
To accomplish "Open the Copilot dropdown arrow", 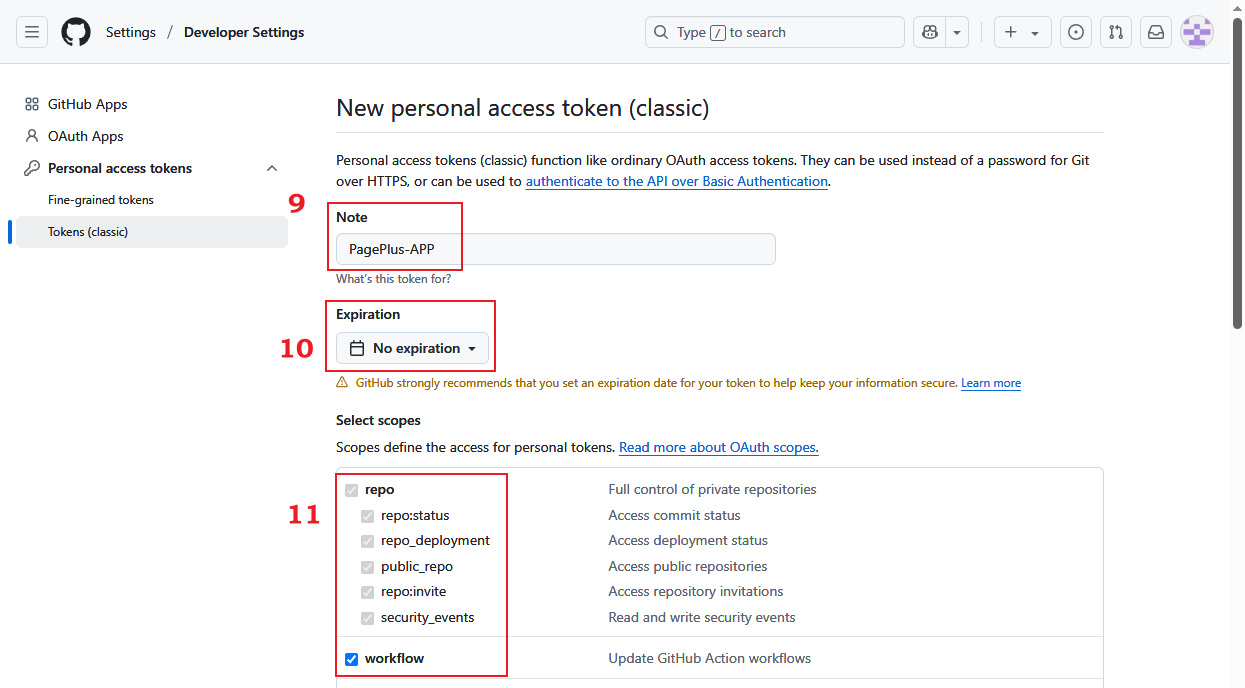I will pos(958,32).
